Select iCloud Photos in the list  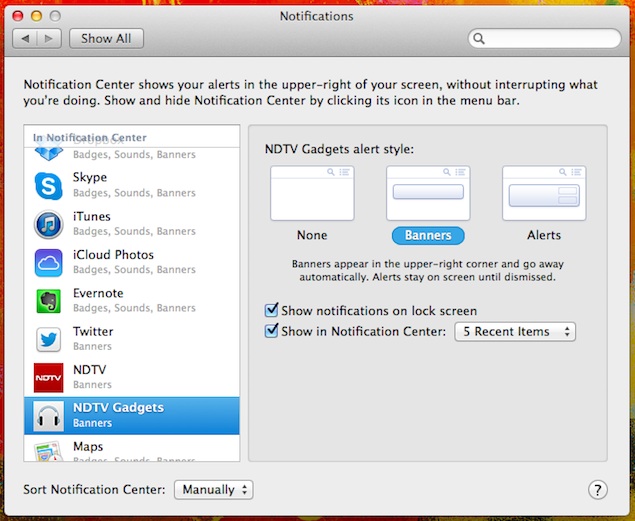(132, 262)
